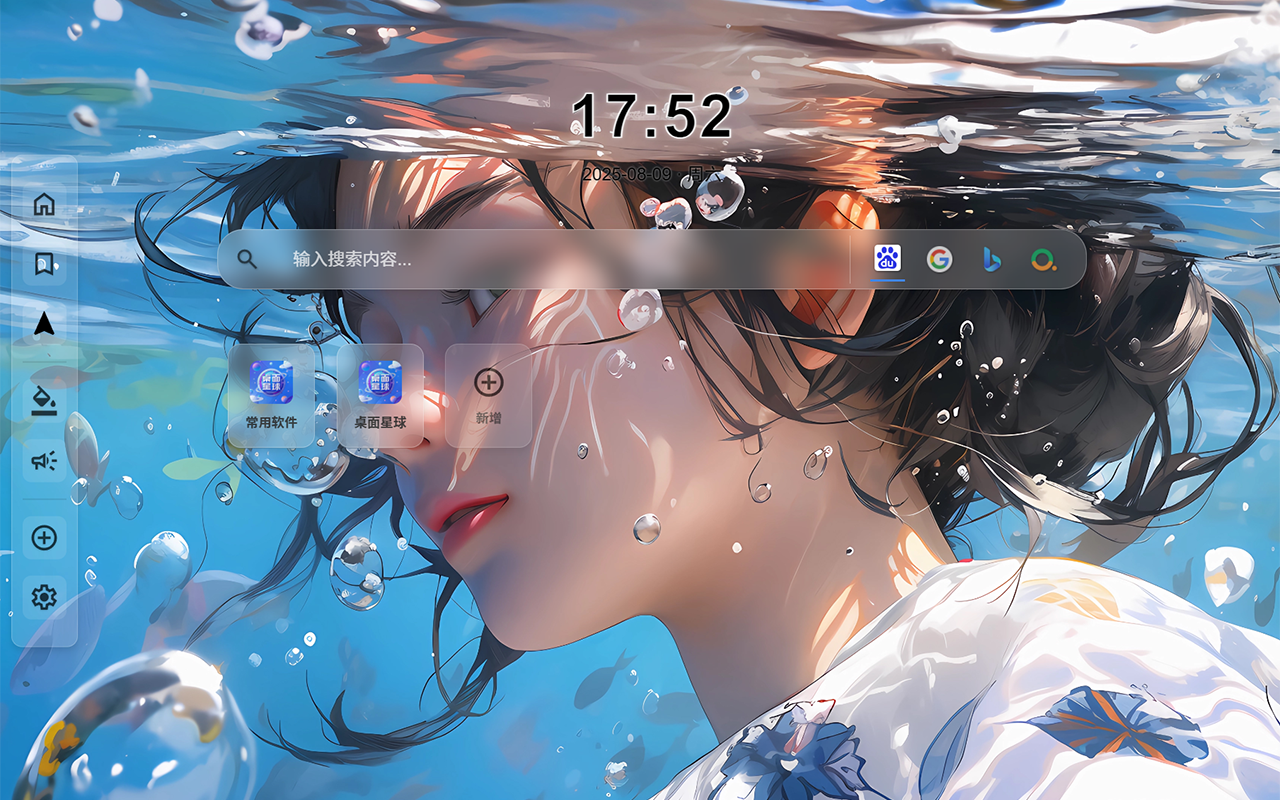
Task: Select Bing search engine icon
Action: point(991,259)
